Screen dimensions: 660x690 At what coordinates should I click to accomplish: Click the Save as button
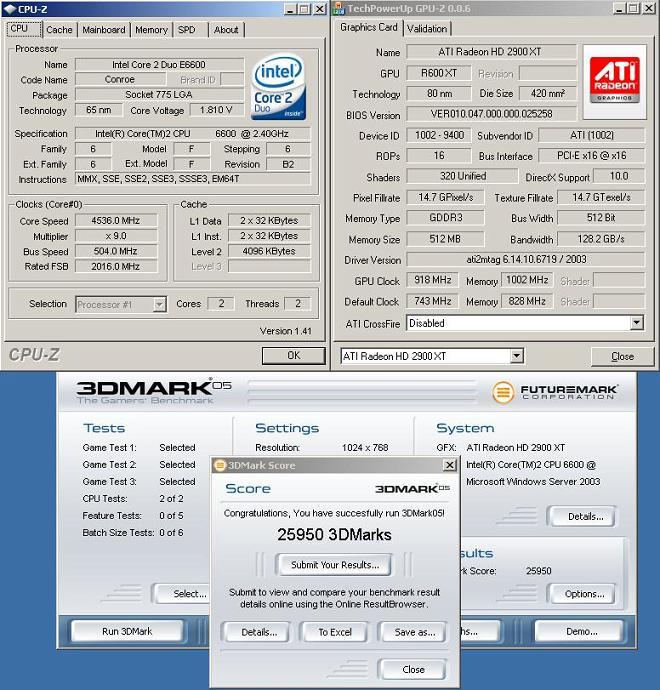point(414,632)
